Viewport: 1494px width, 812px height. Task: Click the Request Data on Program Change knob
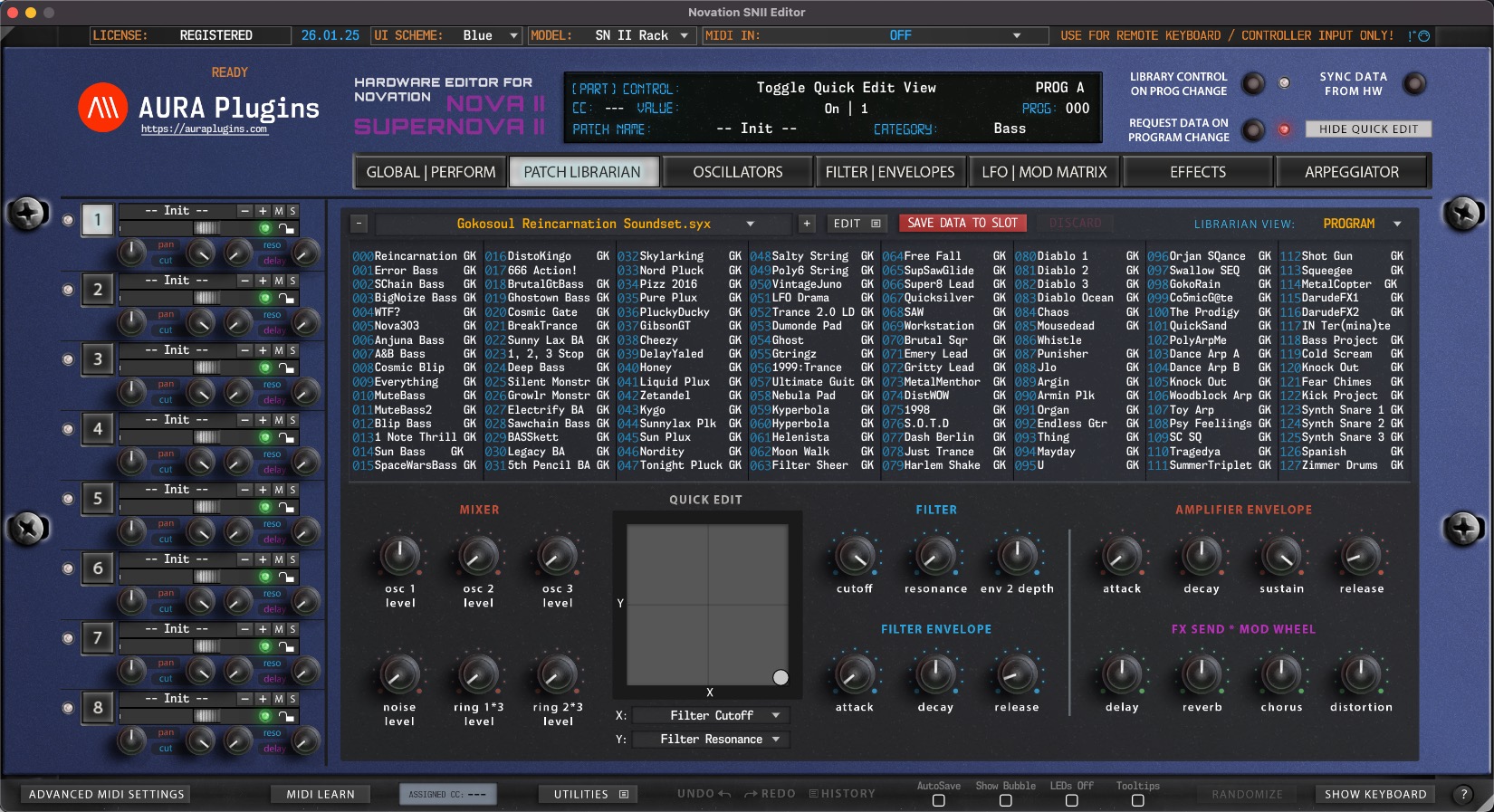point(1253,130)
